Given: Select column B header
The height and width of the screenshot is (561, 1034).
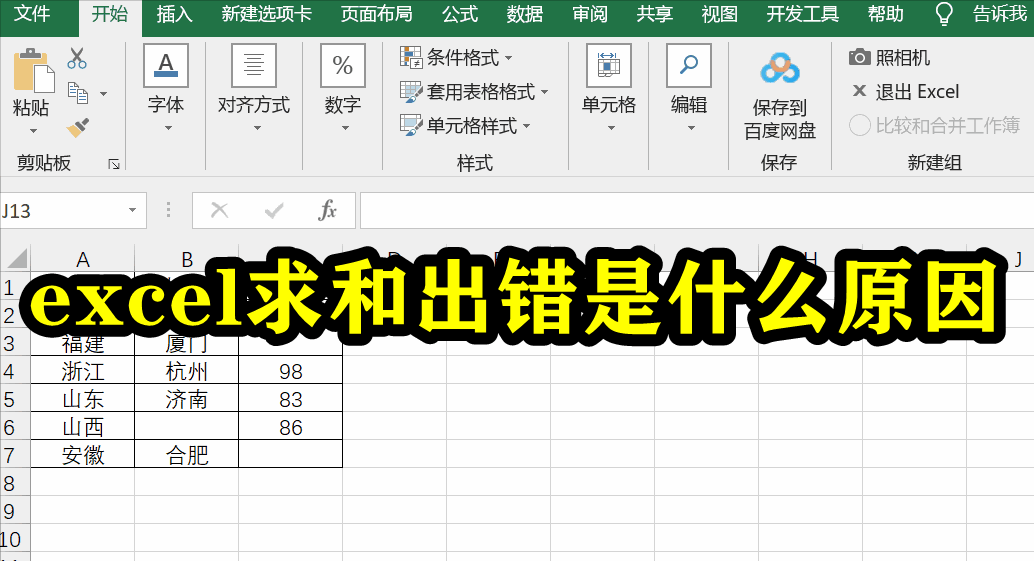Looking at the screenshot, I should (187, 259).
